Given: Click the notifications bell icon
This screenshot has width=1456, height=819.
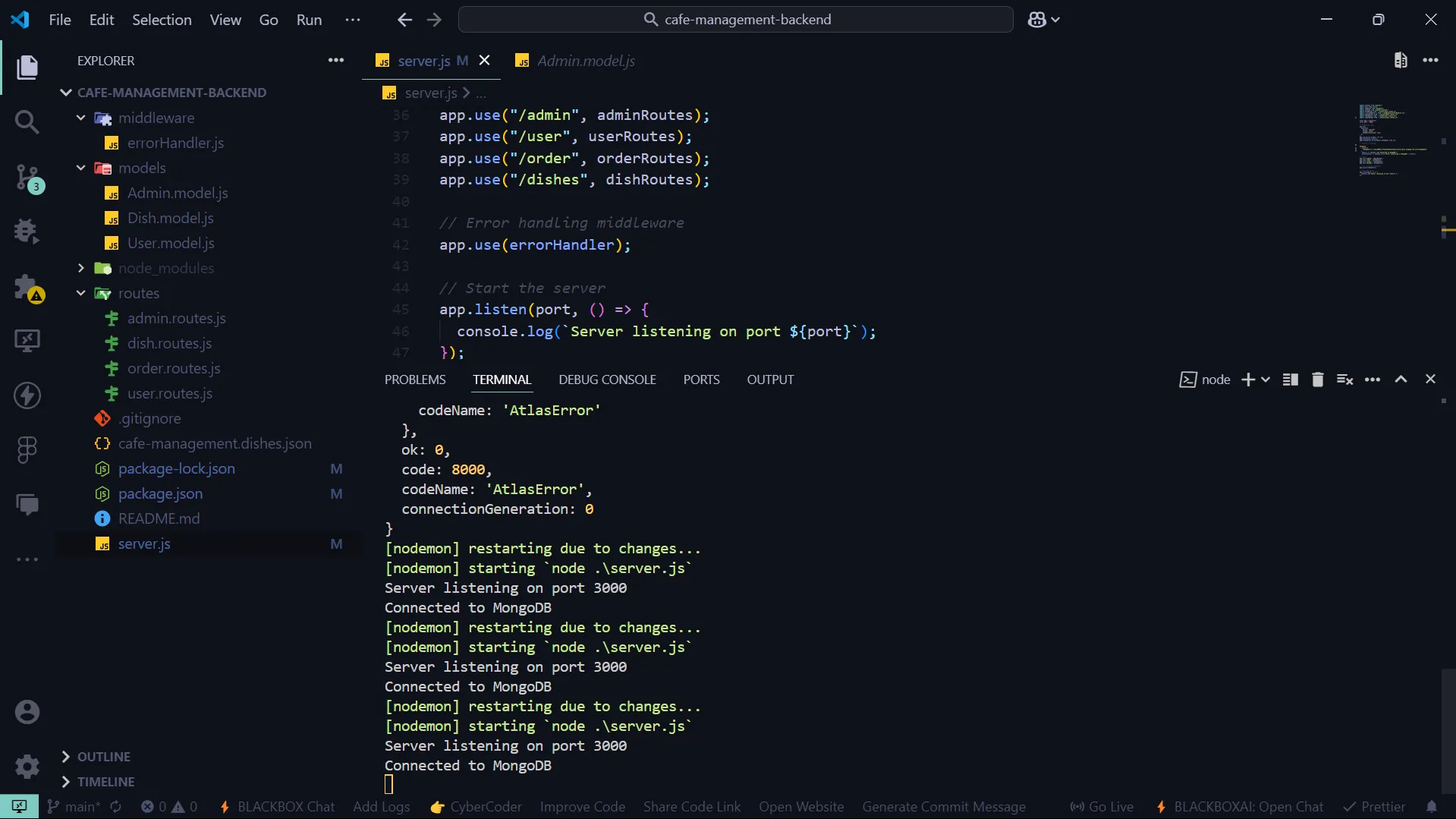Looking at the screenshot, I should [1431, 807].
